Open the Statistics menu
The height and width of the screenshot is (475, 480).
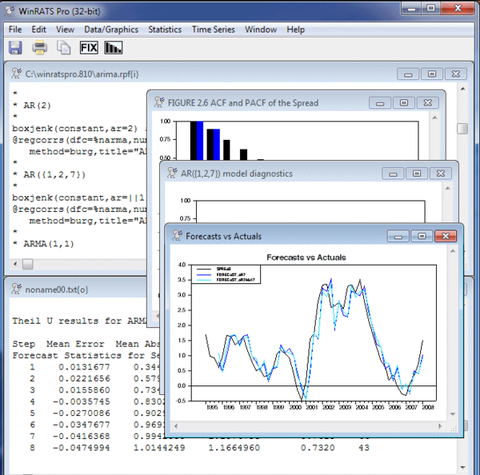pyautogui.click(x=165, y=29)
